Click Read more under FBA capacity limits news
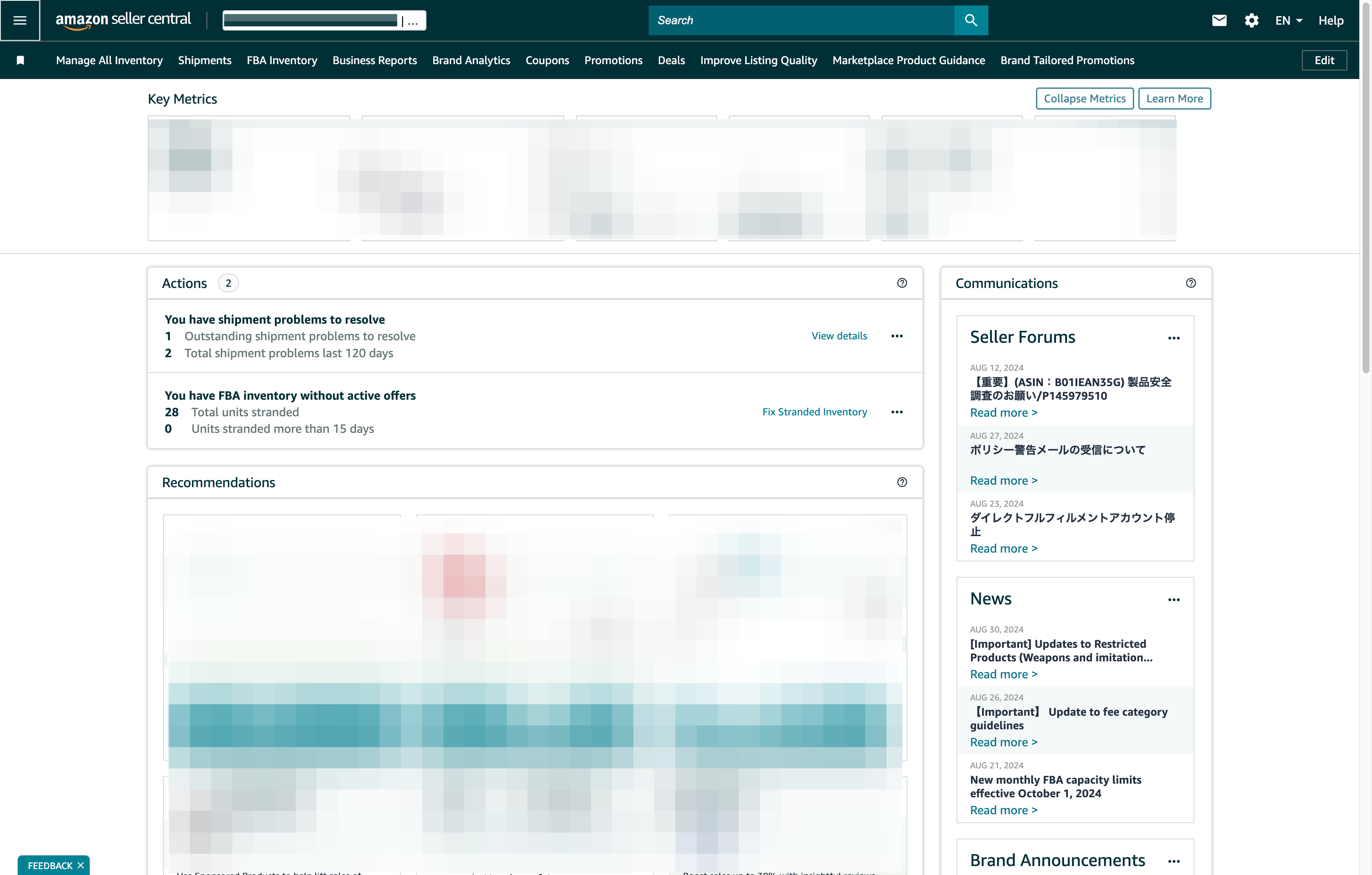This screenshot has height=875, width=1372. (x=1003, y=810)
